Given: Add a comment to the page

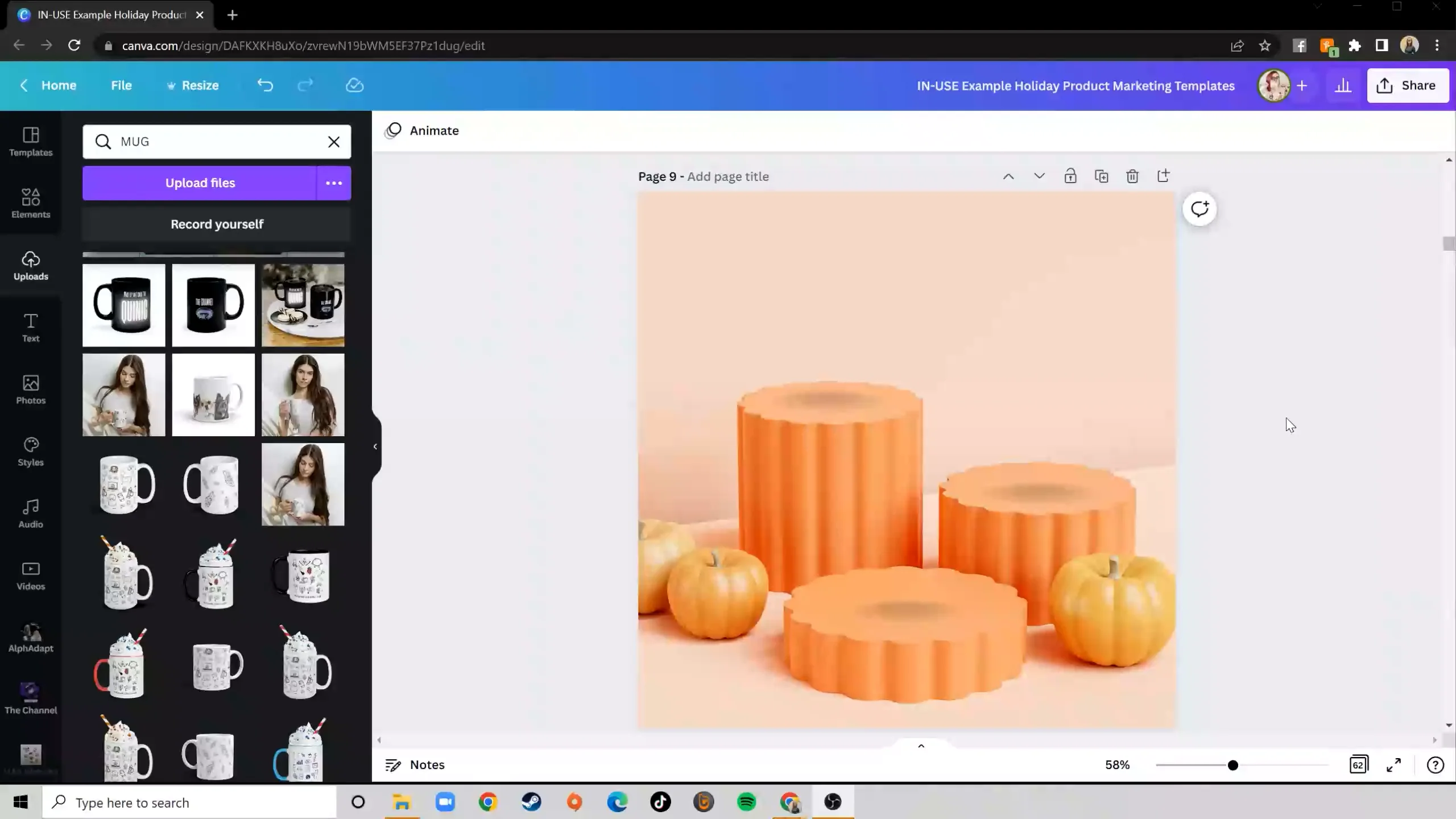Looking at the screenshot, I should coord(1199,209).
